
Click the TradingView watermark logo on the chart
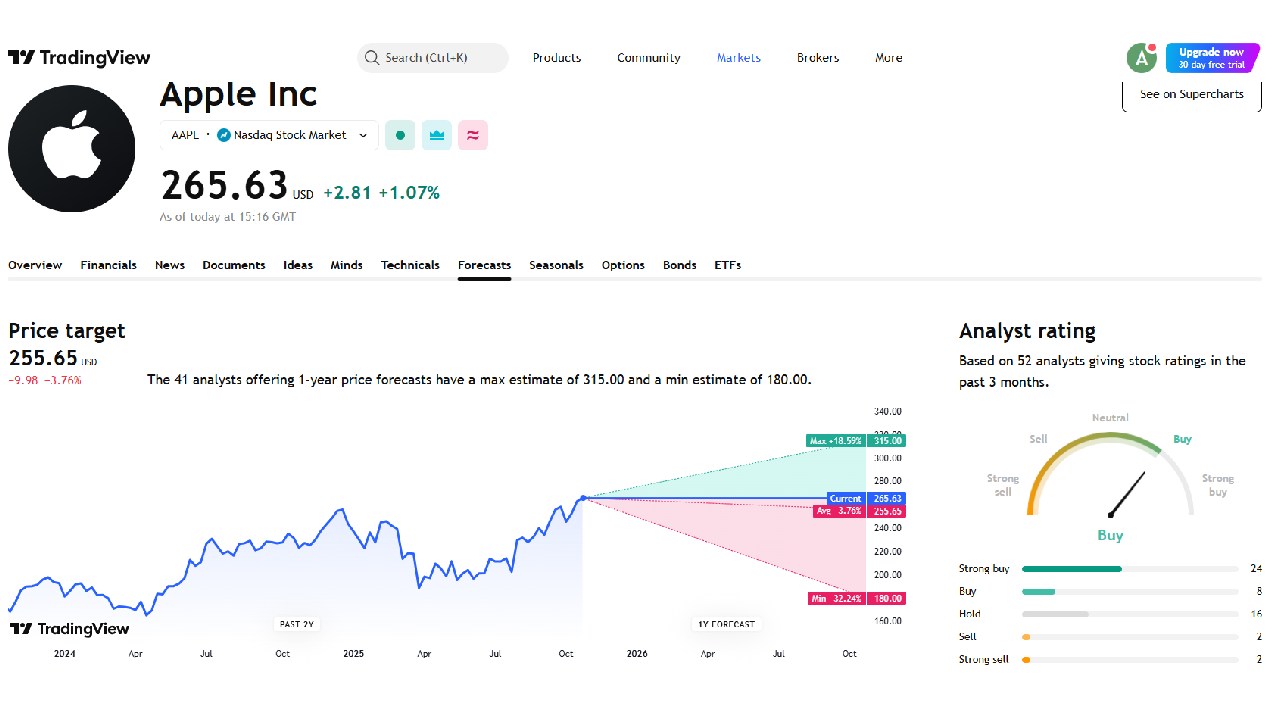(x=69, y=629)
